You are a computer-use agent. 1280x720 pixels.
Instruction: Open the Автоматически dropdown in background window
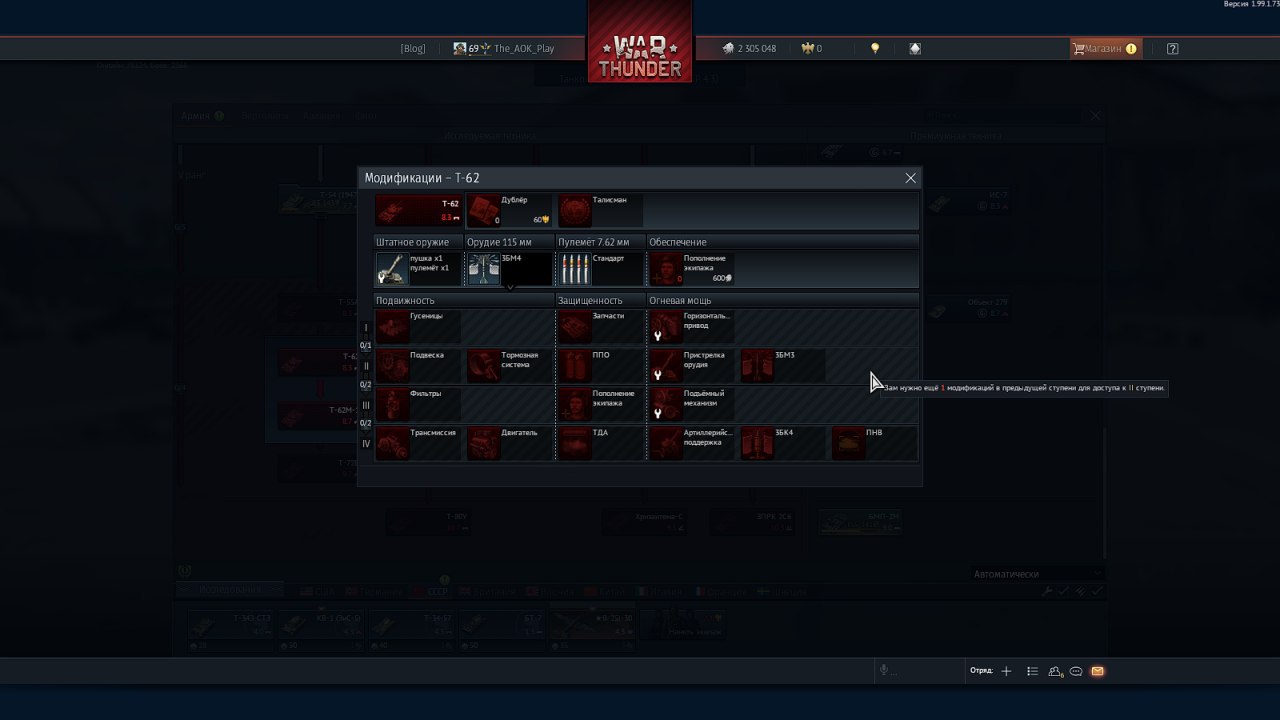(1037, 574)
